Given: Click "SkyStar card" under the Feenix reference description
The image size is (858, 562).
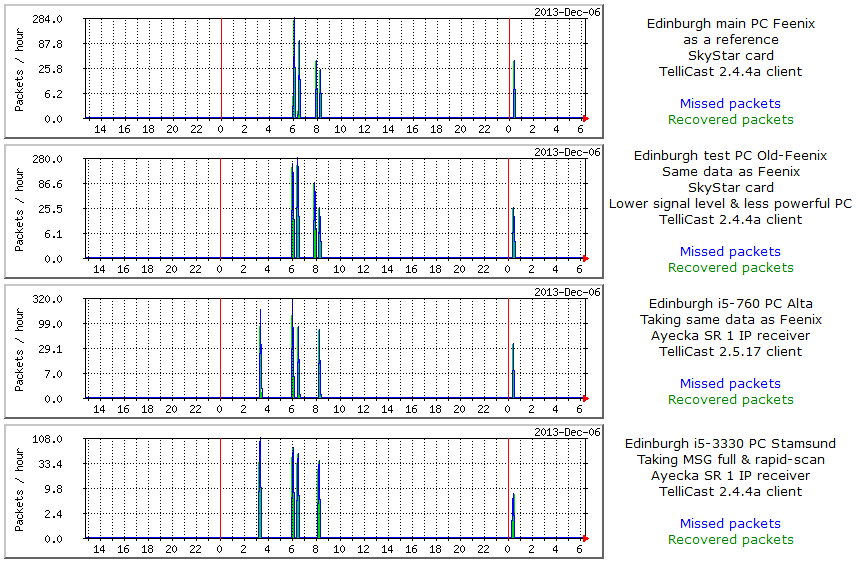Looking at the screenshot, I should [x=731, y=55].
